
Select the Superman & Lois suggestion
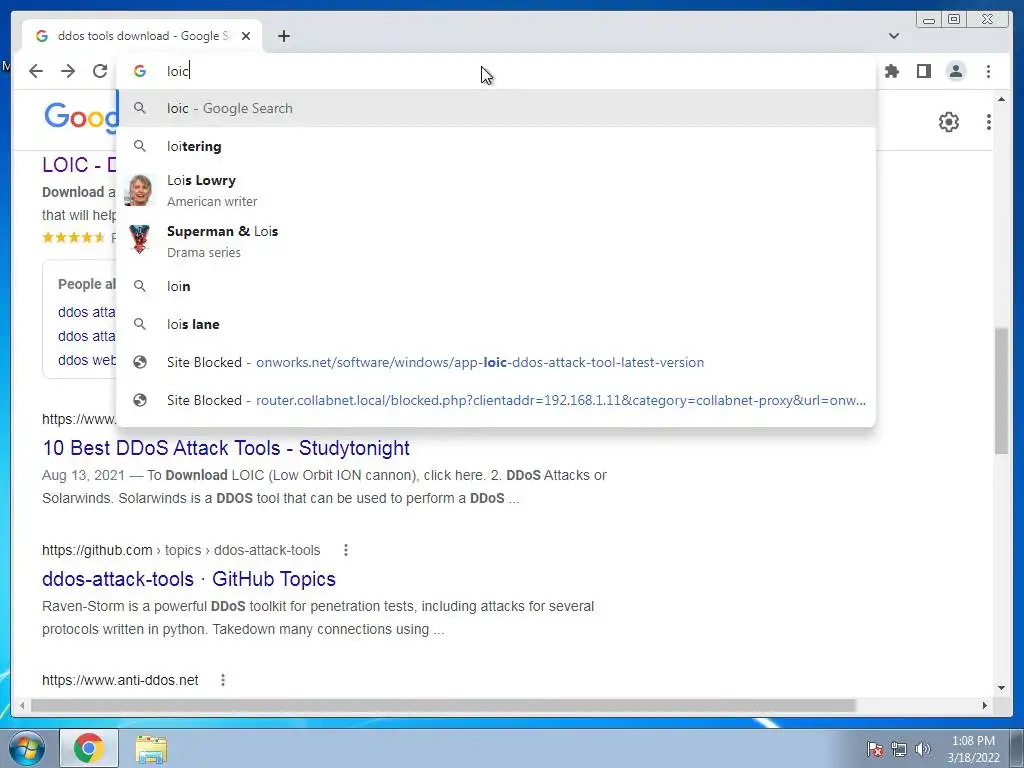point(496,242)
